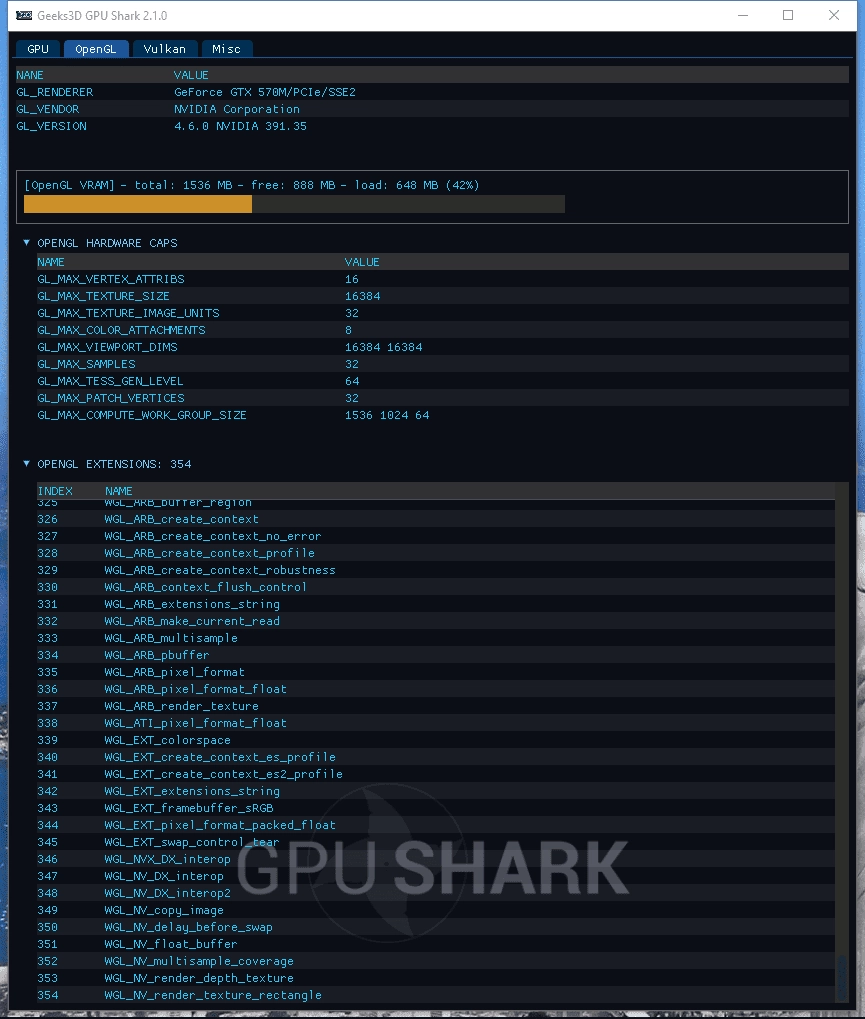Select WGL_ATI_pixel_format_float extension

(x=435, y=723)
